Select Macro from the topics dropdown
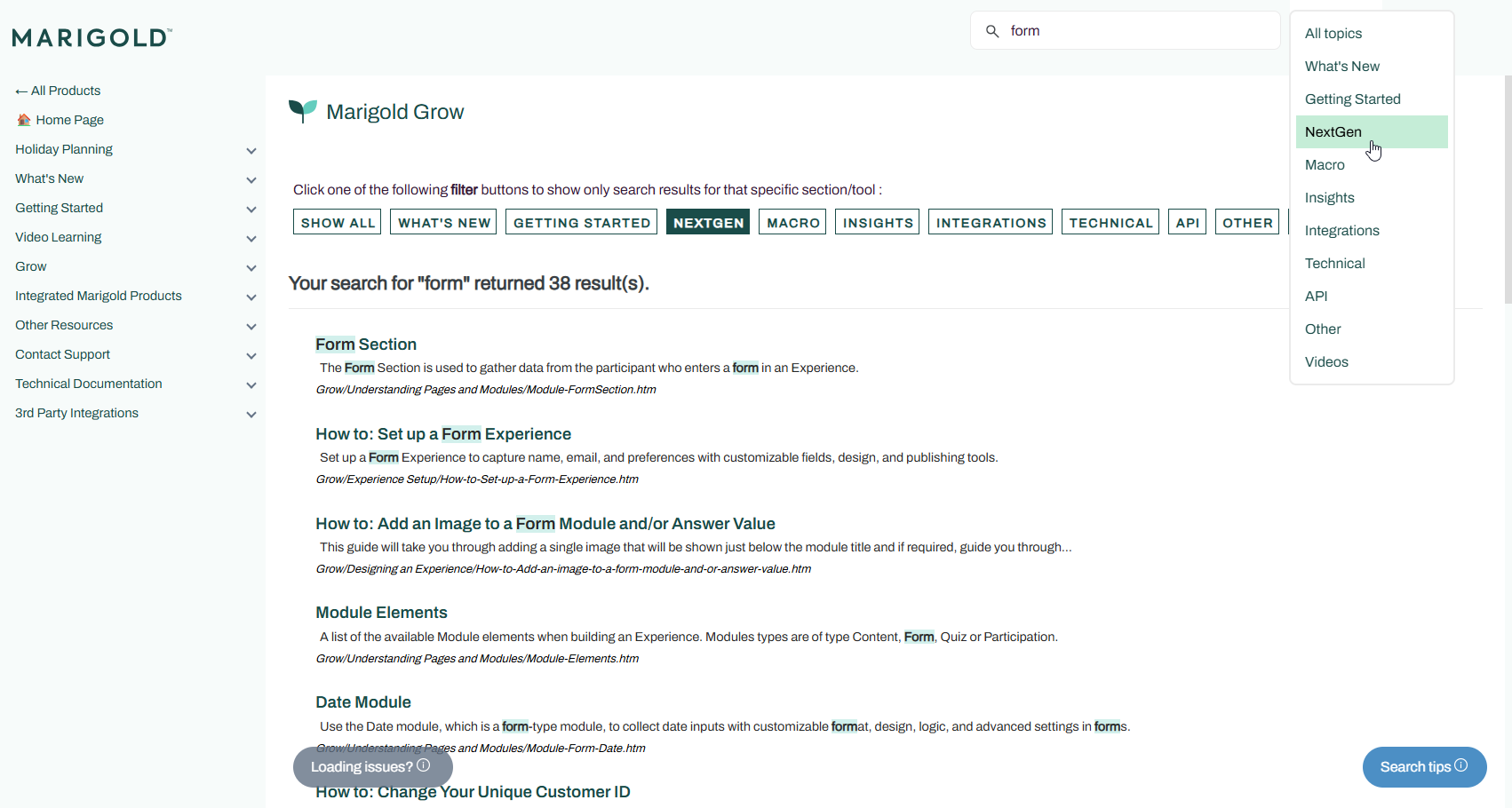Screen dimensions: 1512x808 pyautogui.click(x=1325, y=165)
